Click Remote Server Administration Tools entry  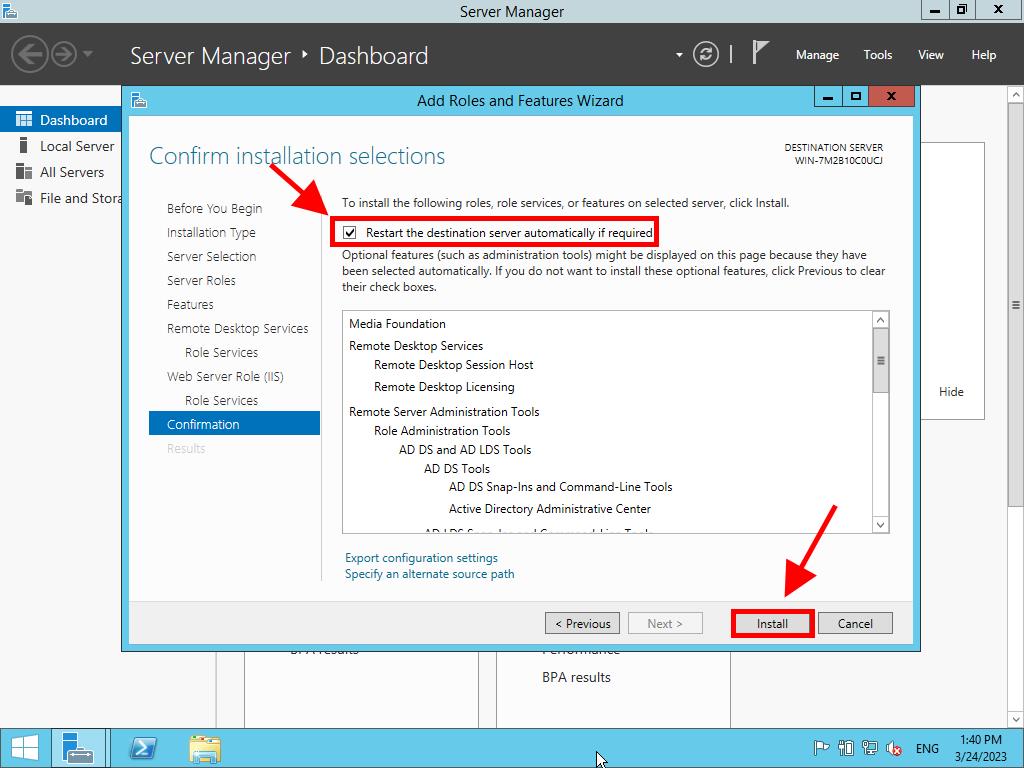tap(444, 412)
